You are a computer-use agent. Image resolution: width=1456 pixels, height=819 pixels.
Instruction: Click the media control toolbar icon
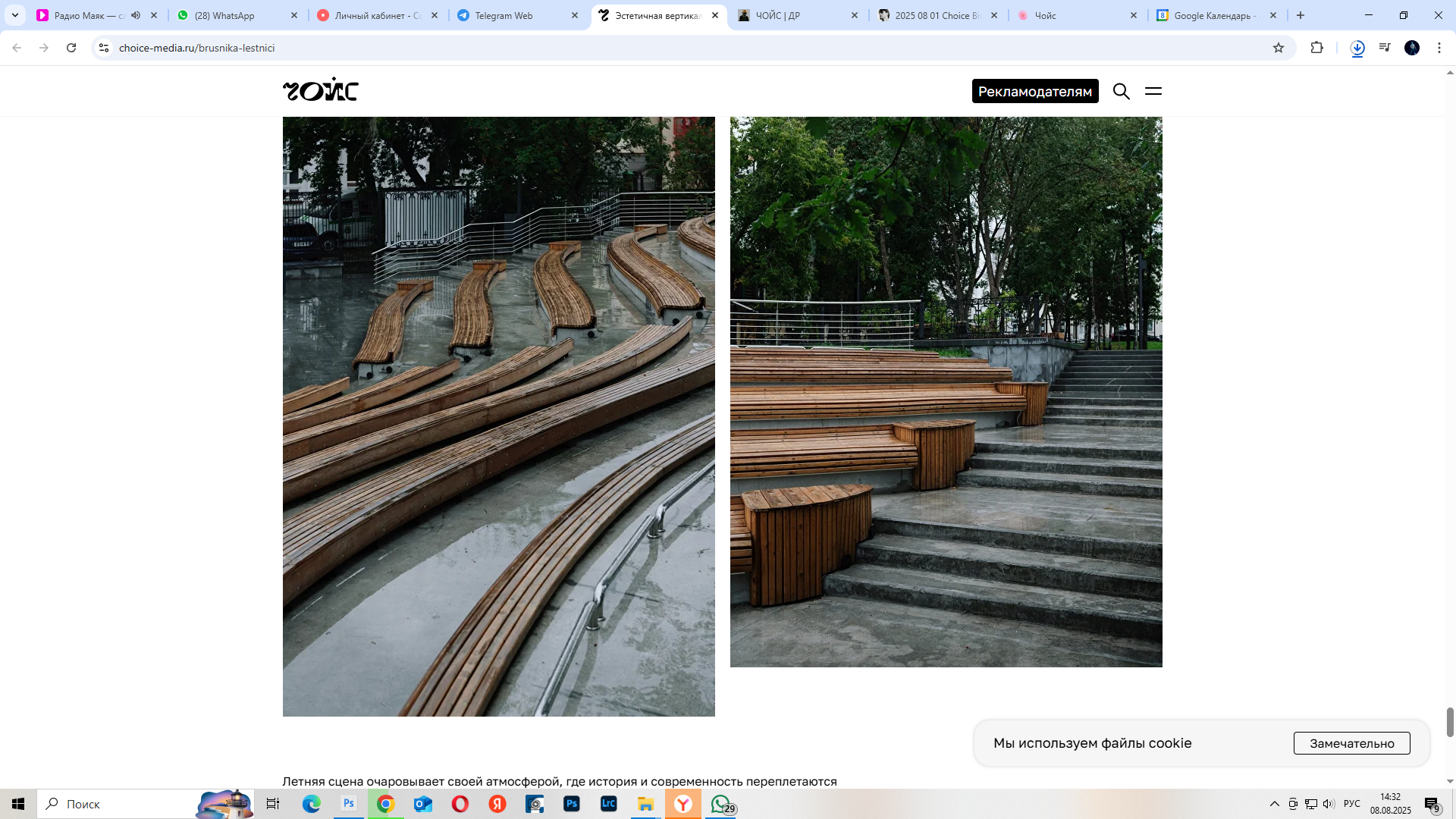[x=1385, y=48]
